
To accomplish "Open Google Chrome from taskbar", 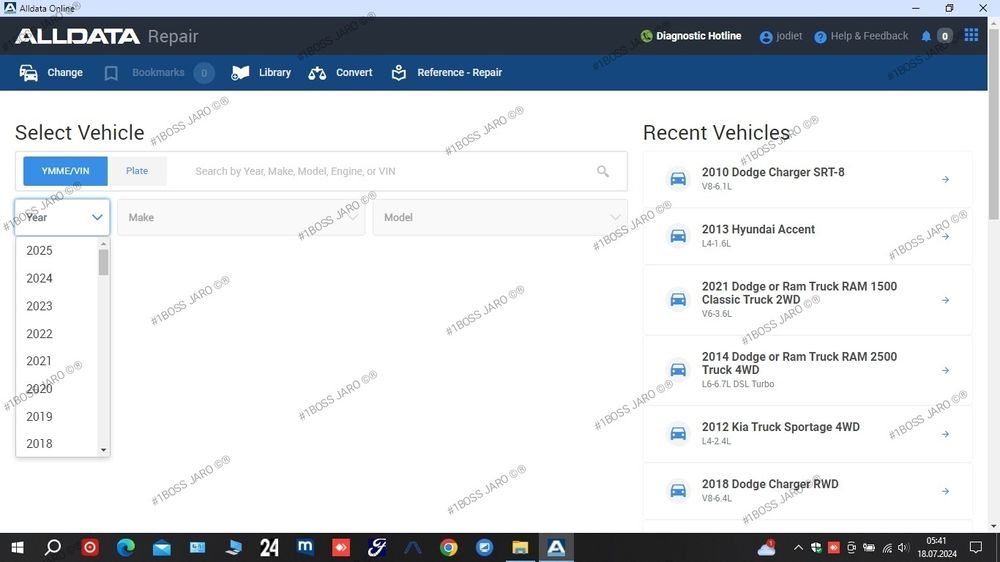I will tap(448, 547).
